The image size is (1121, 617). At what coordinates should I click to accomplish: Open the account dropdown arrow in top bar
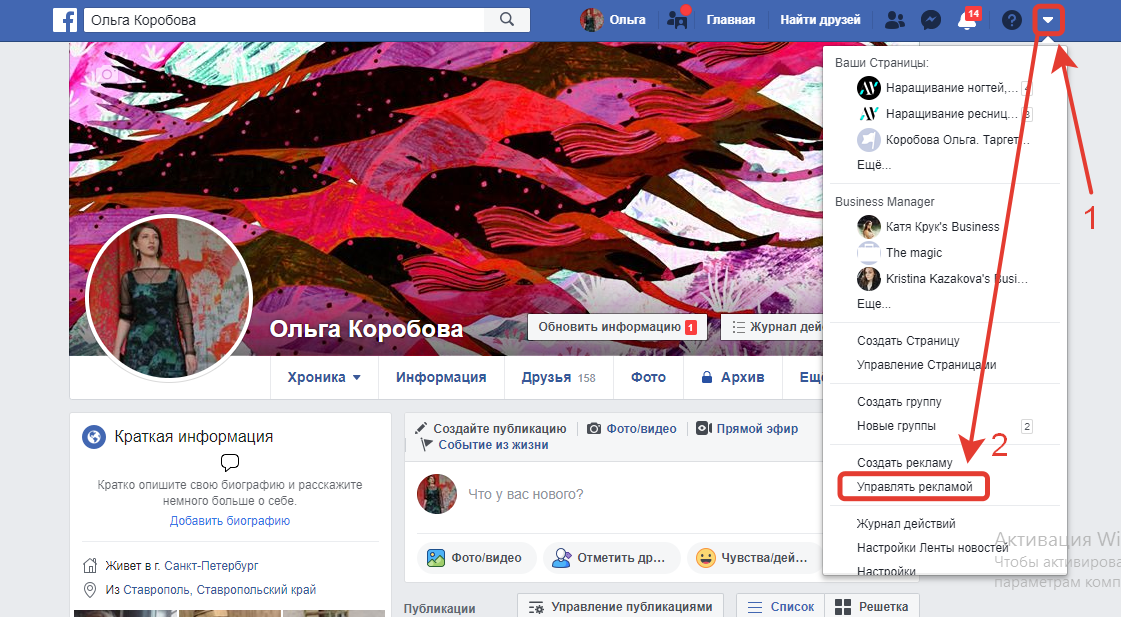click(1048, 20)
